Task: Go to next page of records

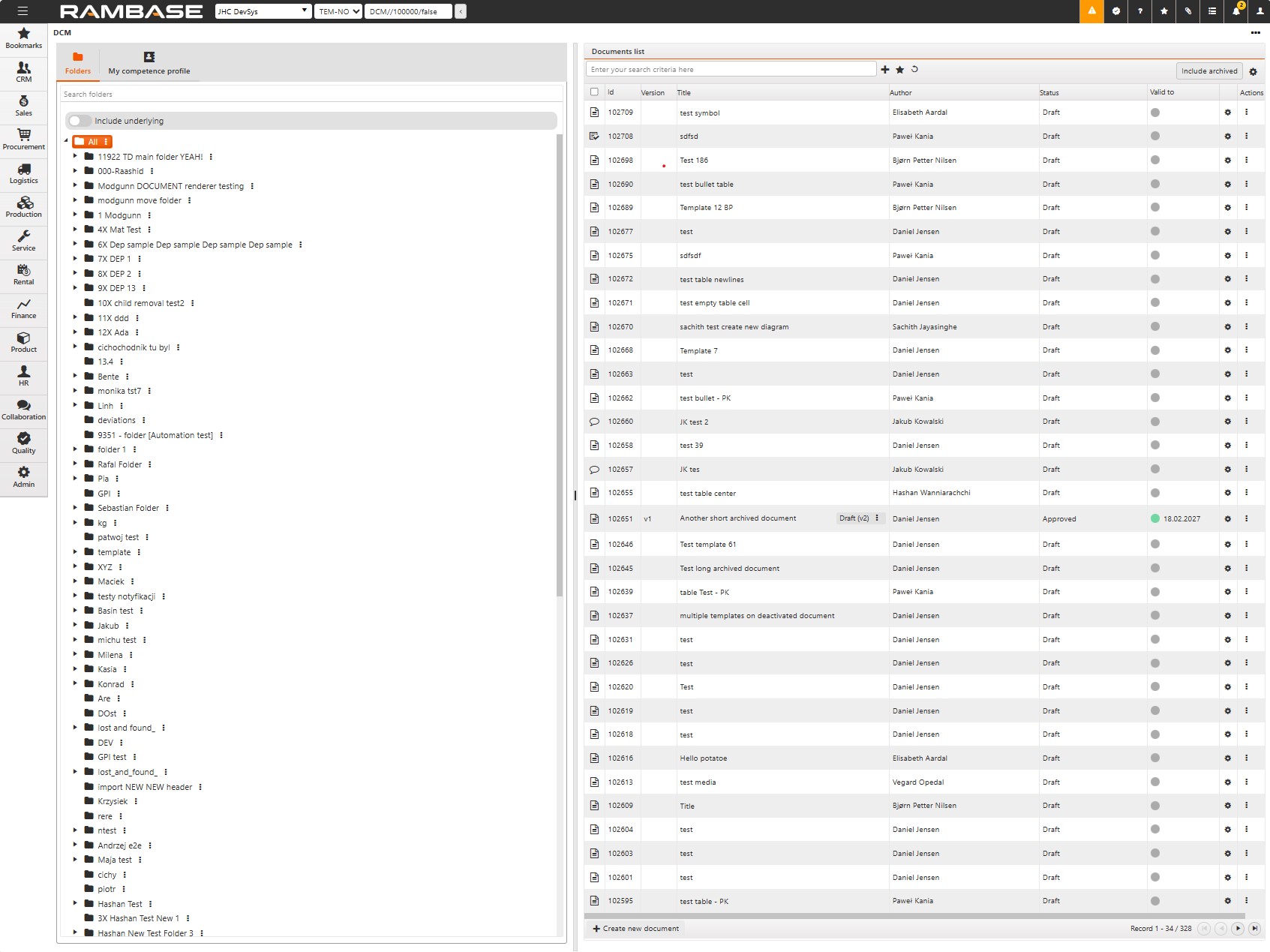Action: [1238, 929]
